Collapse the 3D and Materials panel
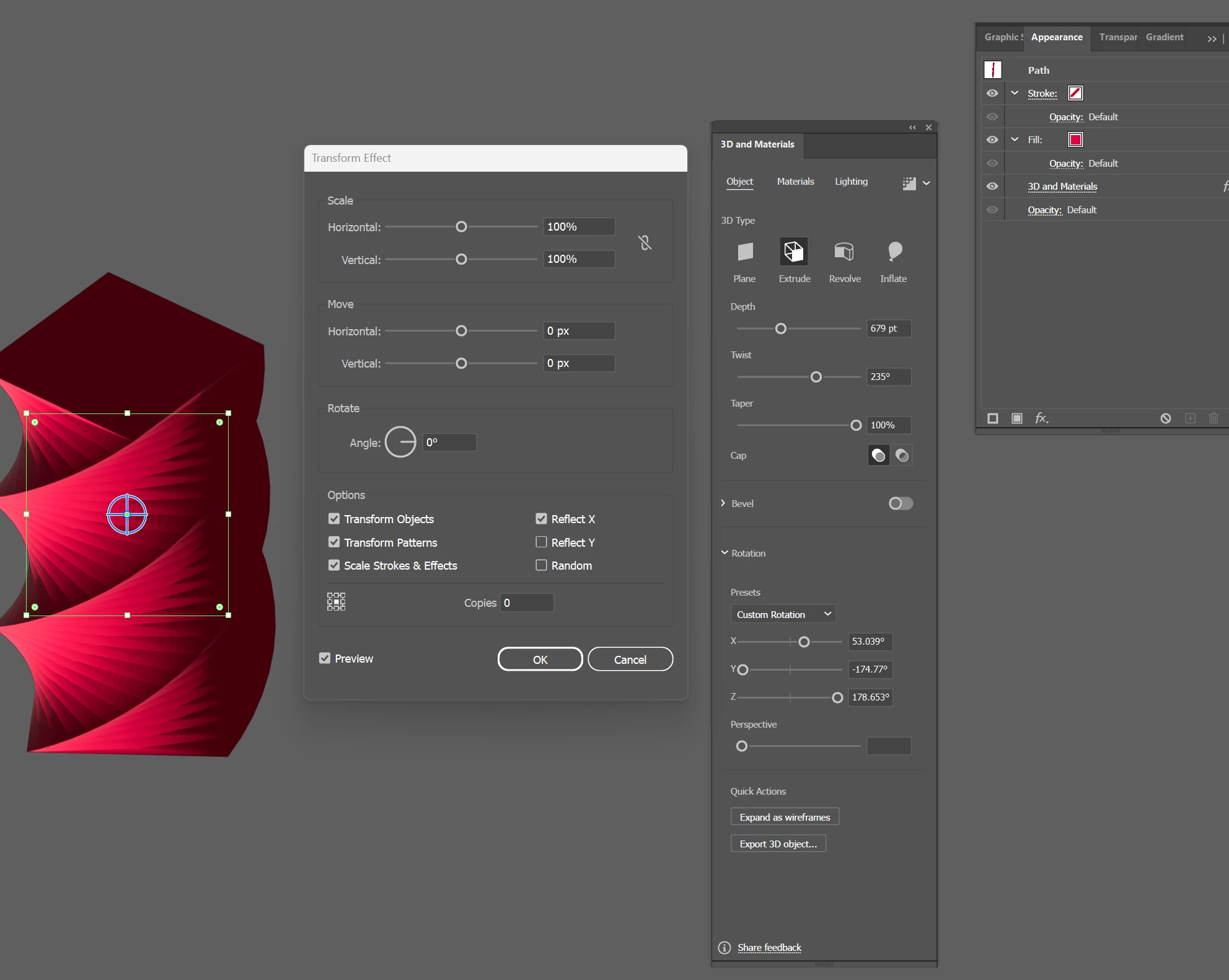The image size is (1229, 980). tap(912, 128)
